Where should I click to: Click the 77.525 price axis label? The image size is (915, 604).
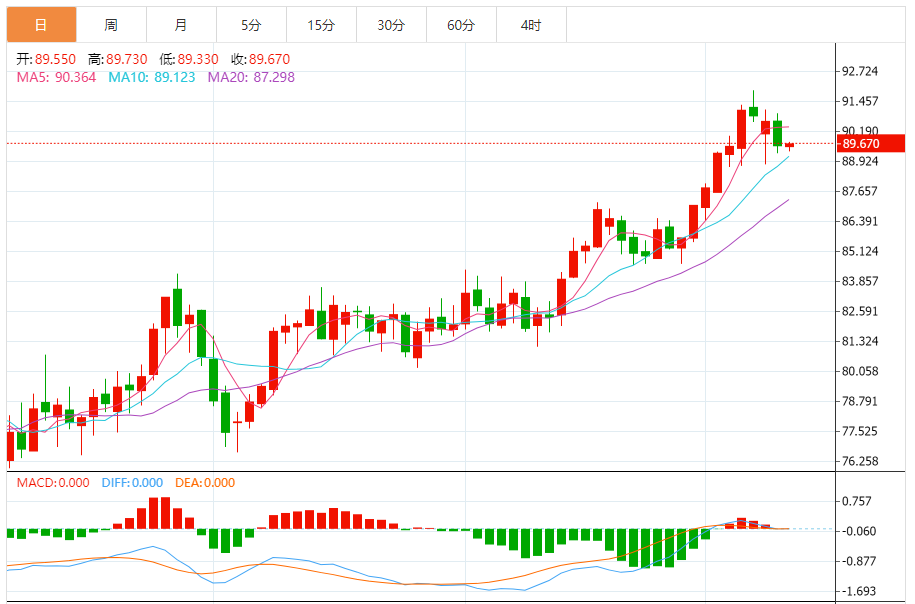(860, 431)
